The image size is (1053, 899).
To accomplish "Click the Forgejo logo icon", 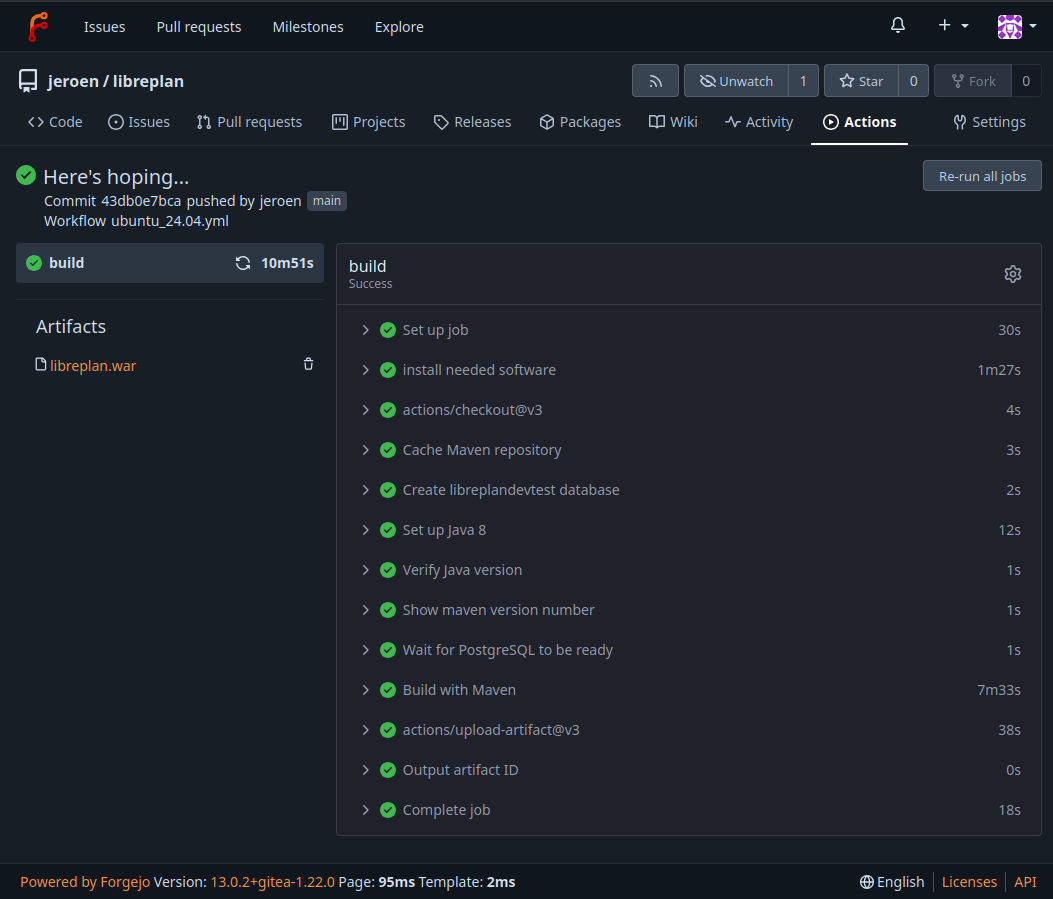I will (x=37, y=27).
